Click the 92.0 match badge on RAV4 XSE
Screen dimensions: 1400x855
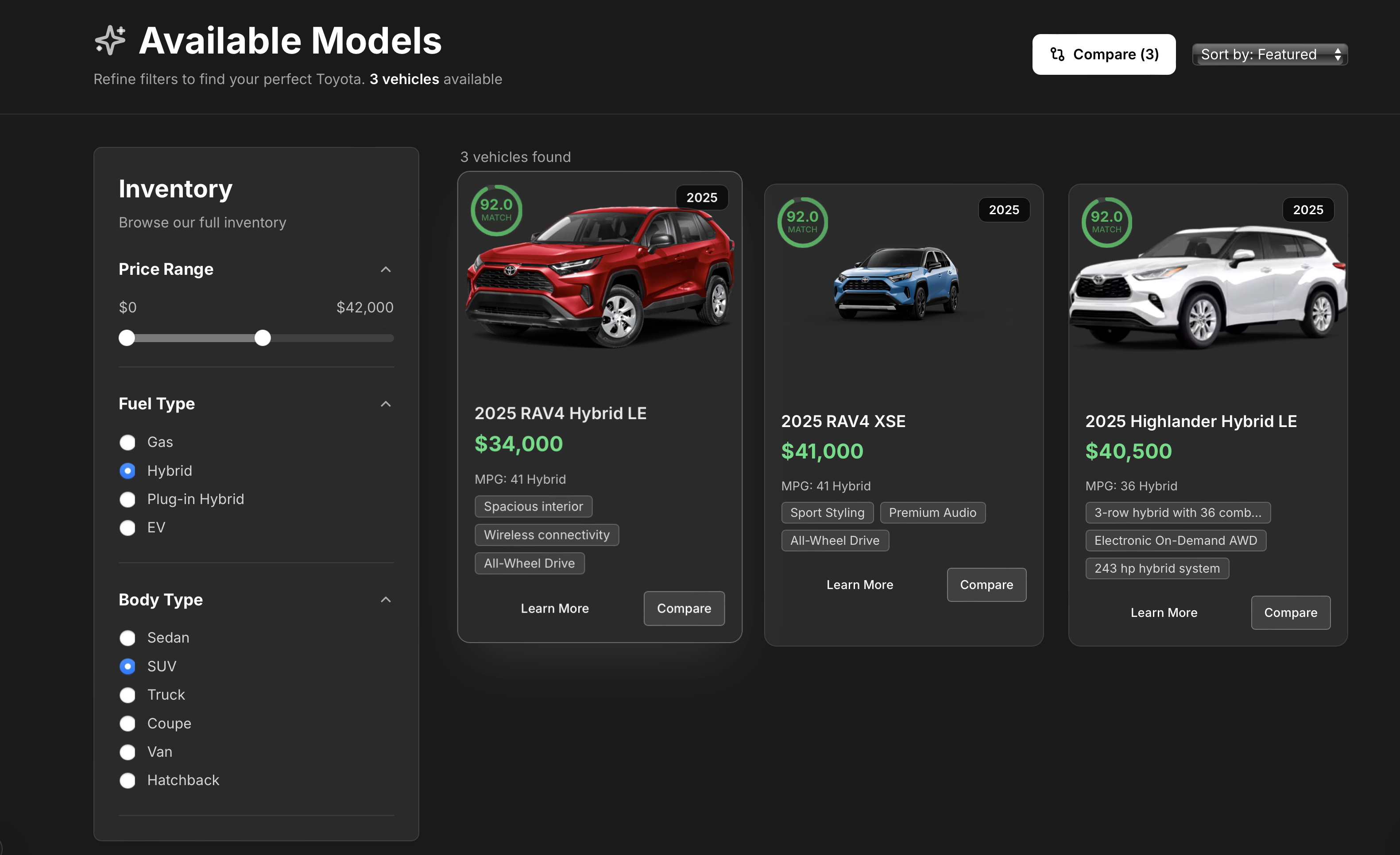tap(802, 222)
